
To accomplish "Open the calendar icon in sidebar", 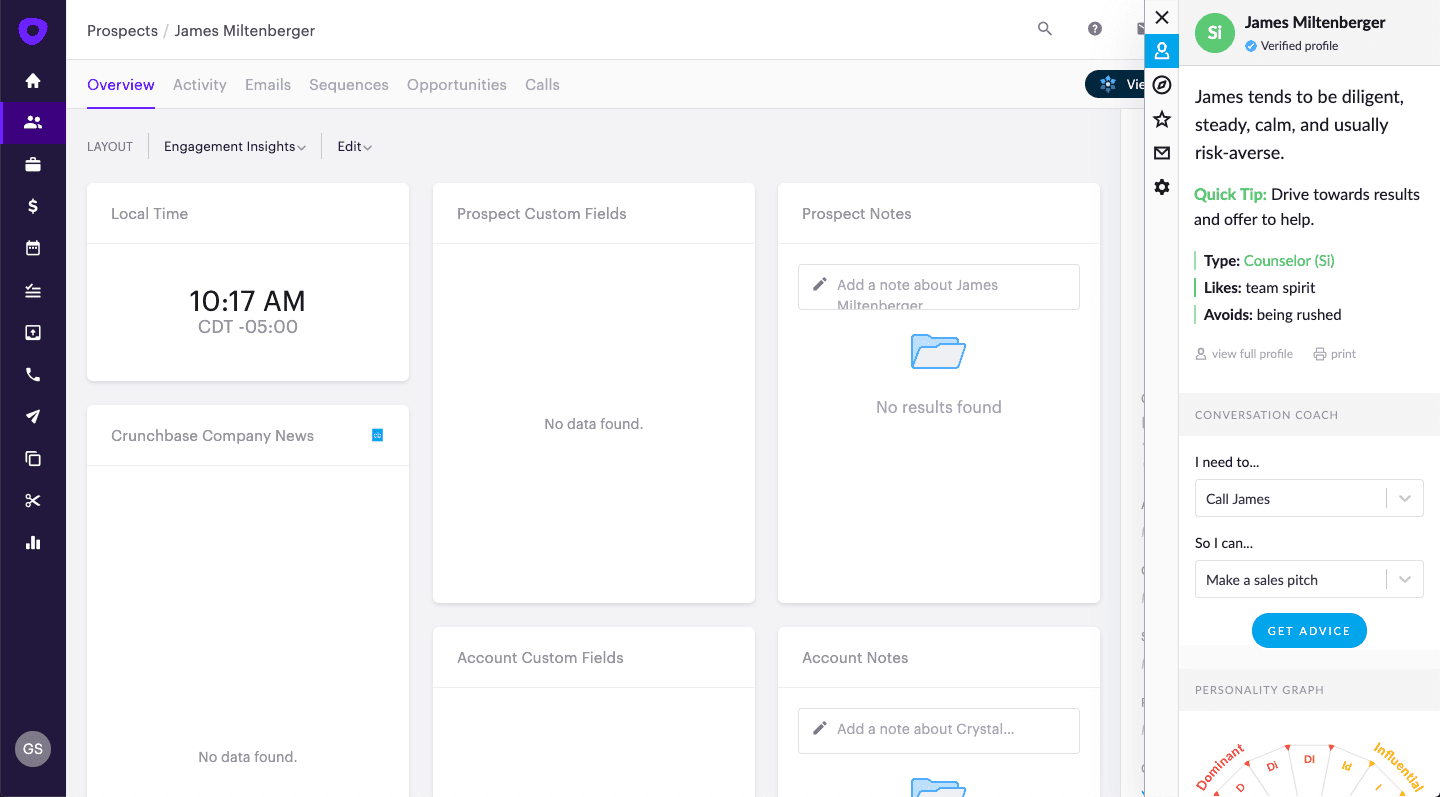I will pos(33,248).
